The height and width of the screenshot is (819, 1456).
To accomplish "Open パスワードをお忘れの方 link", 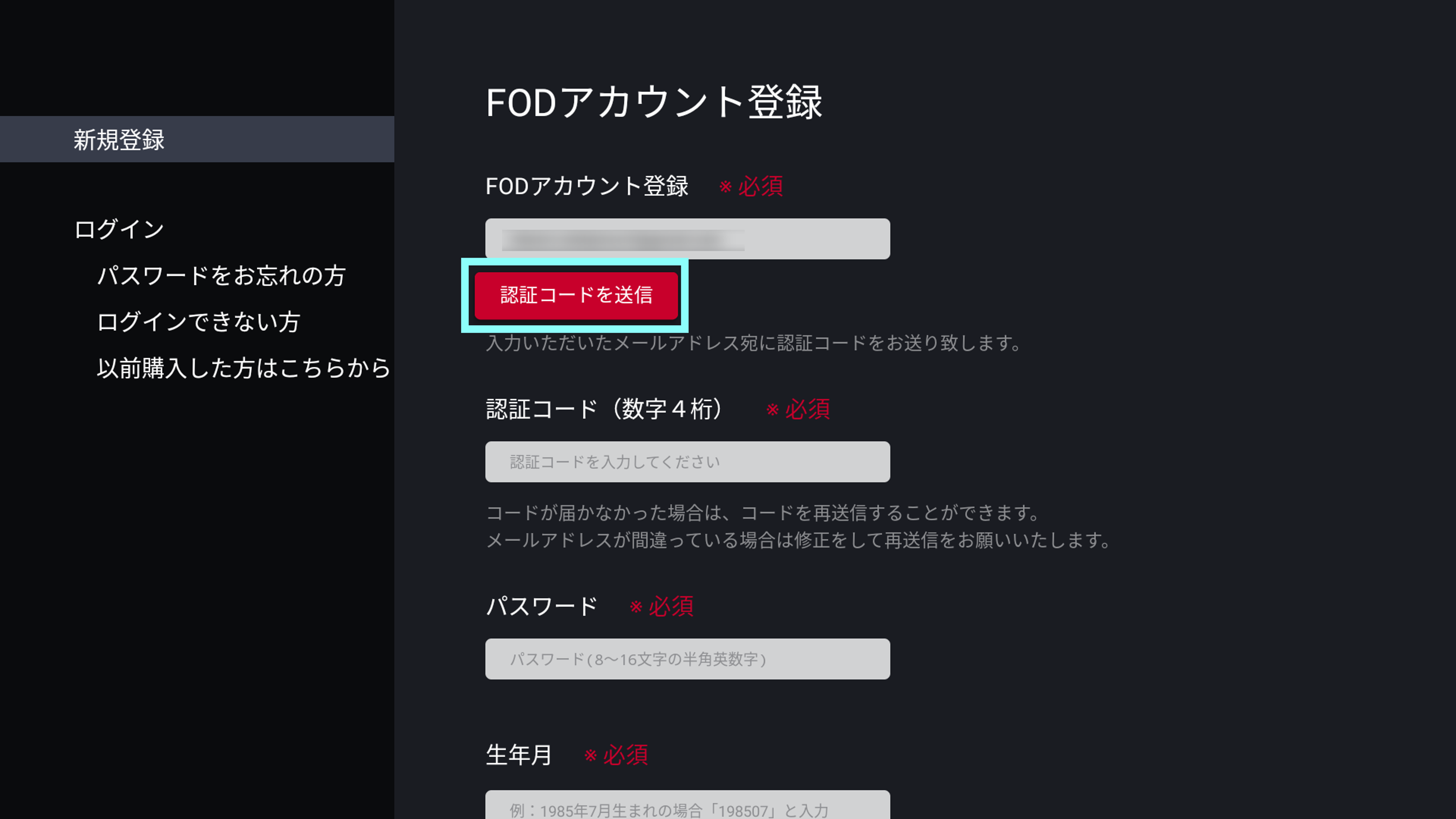I will pos(221,276).
